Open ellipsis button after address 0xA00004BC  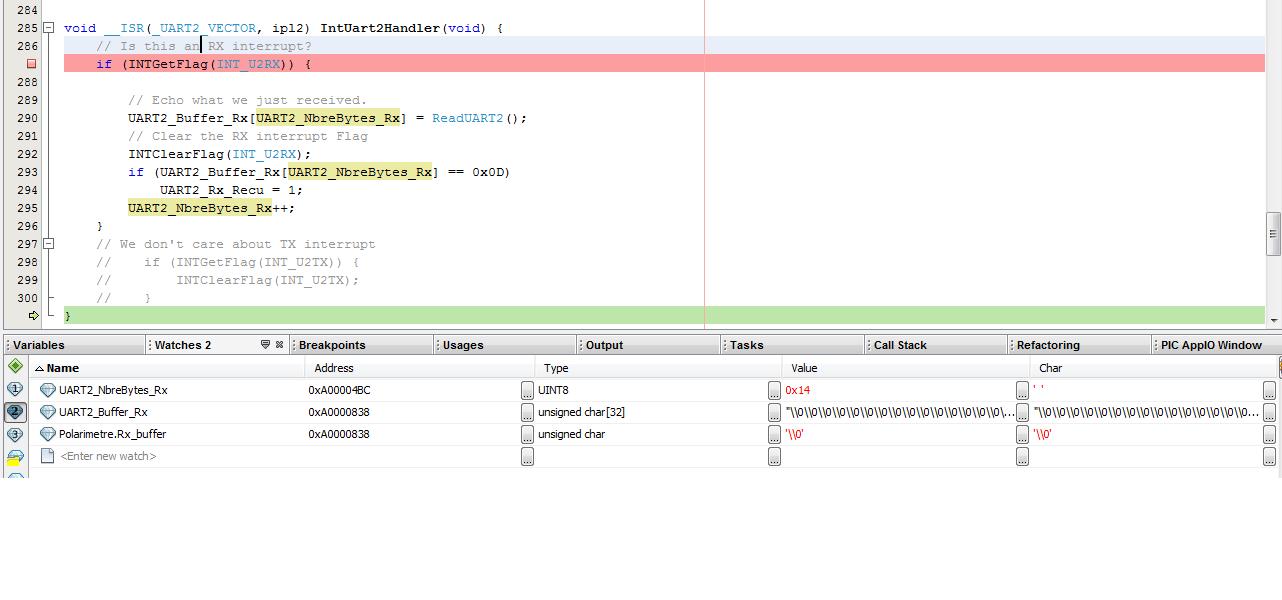527,390
